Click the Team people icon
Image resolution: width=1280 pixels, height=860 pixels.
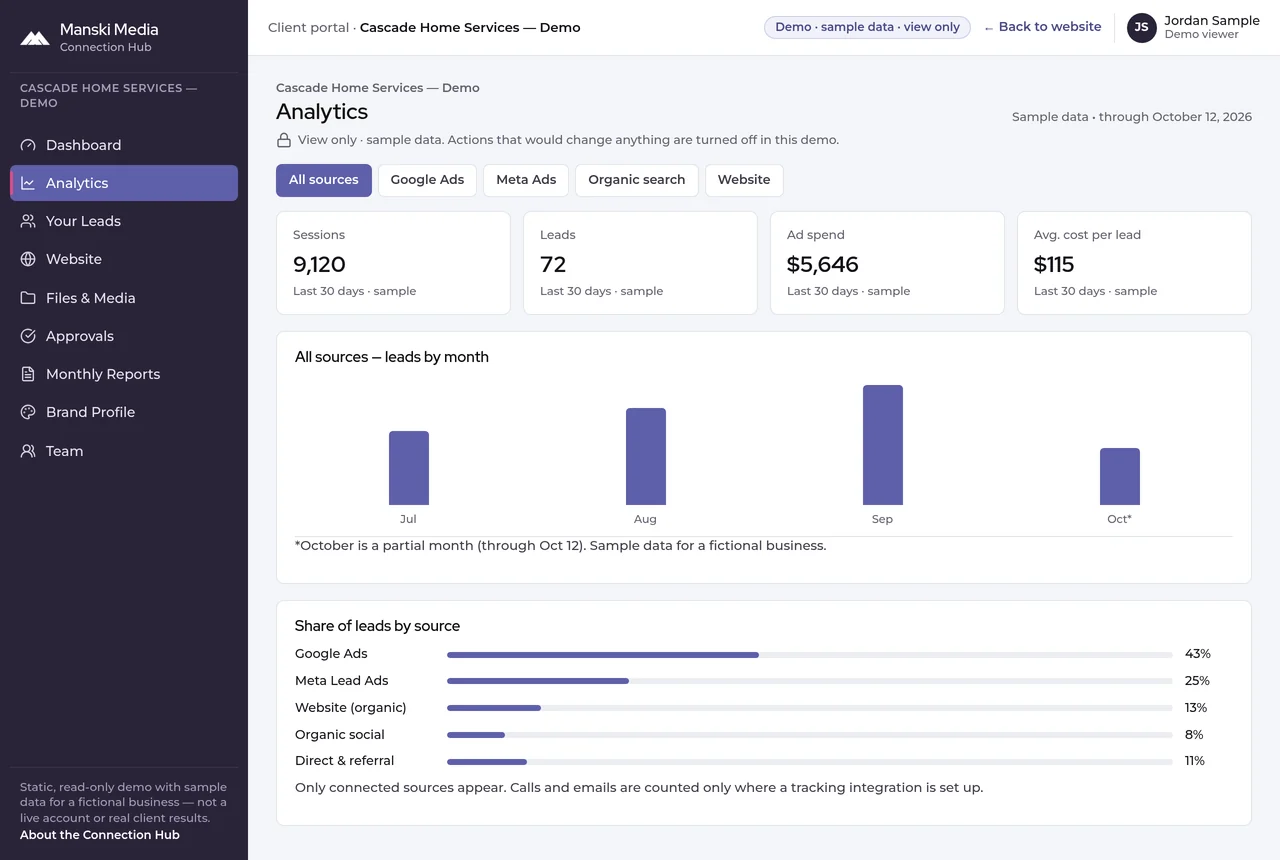click(28, 451)
